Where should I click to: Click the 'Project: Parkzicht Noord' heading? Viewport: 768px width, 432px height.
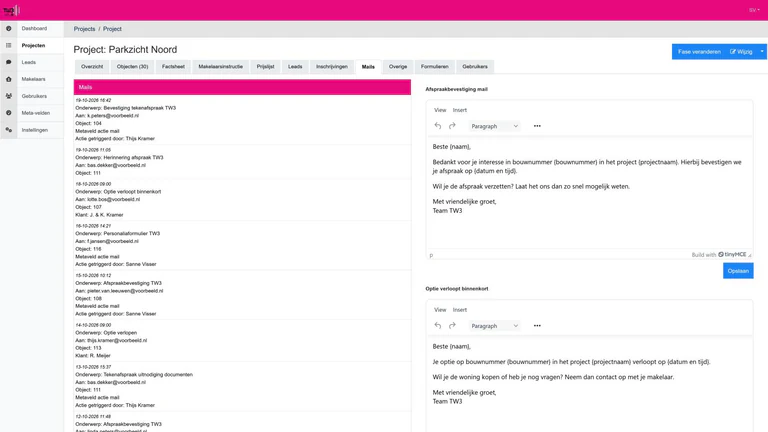coord(125,49)
